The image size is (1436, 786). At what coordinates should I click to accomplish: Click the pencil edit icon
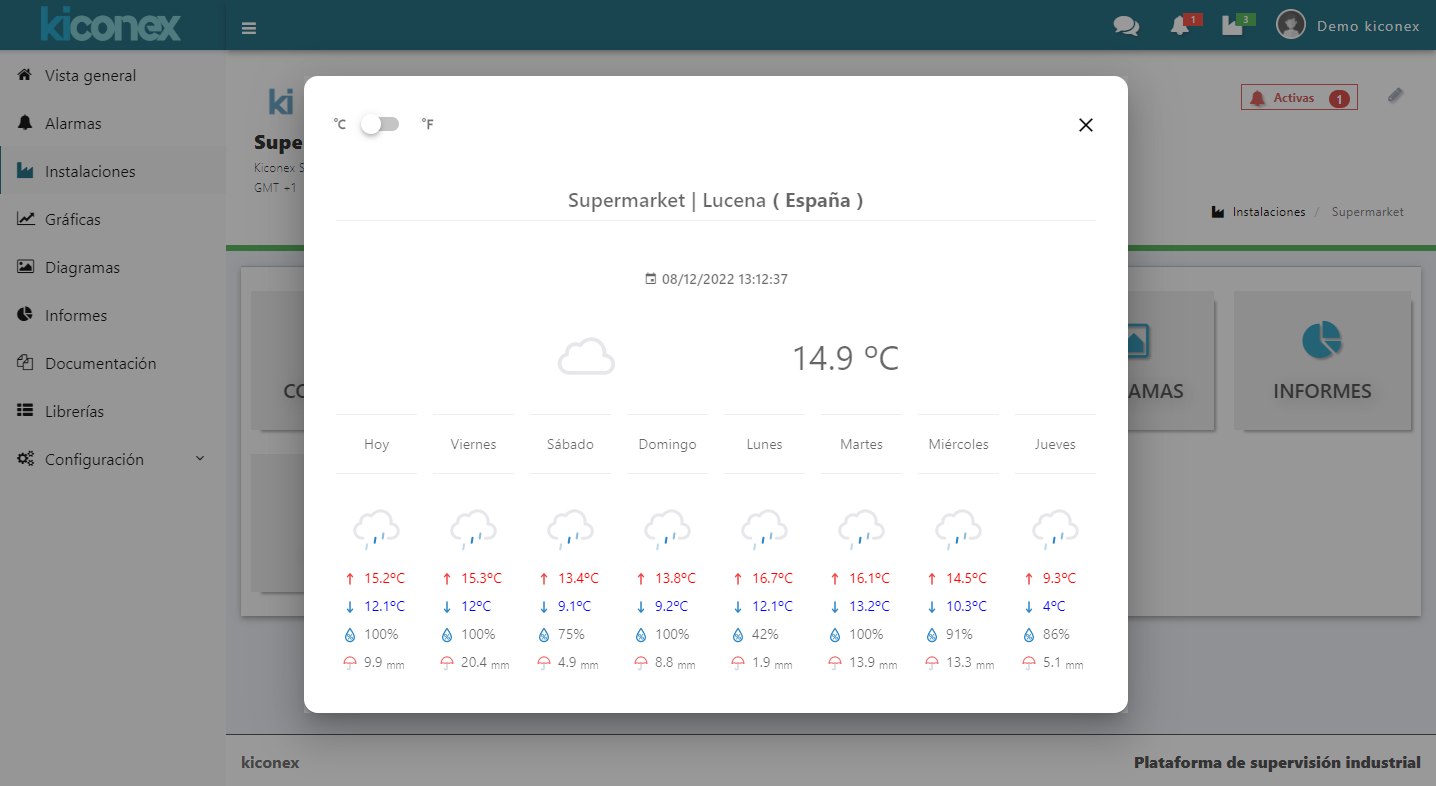1396,96
